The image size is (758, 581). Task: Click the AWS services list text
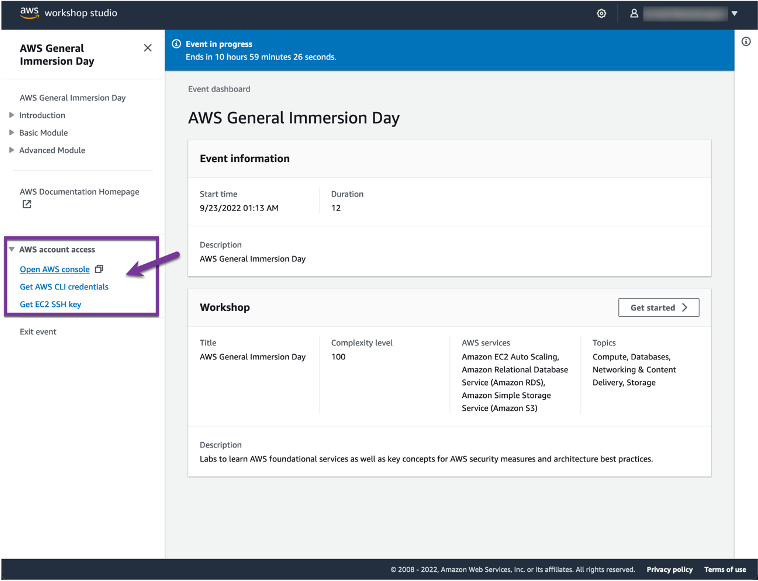click(x=515, y=382)
